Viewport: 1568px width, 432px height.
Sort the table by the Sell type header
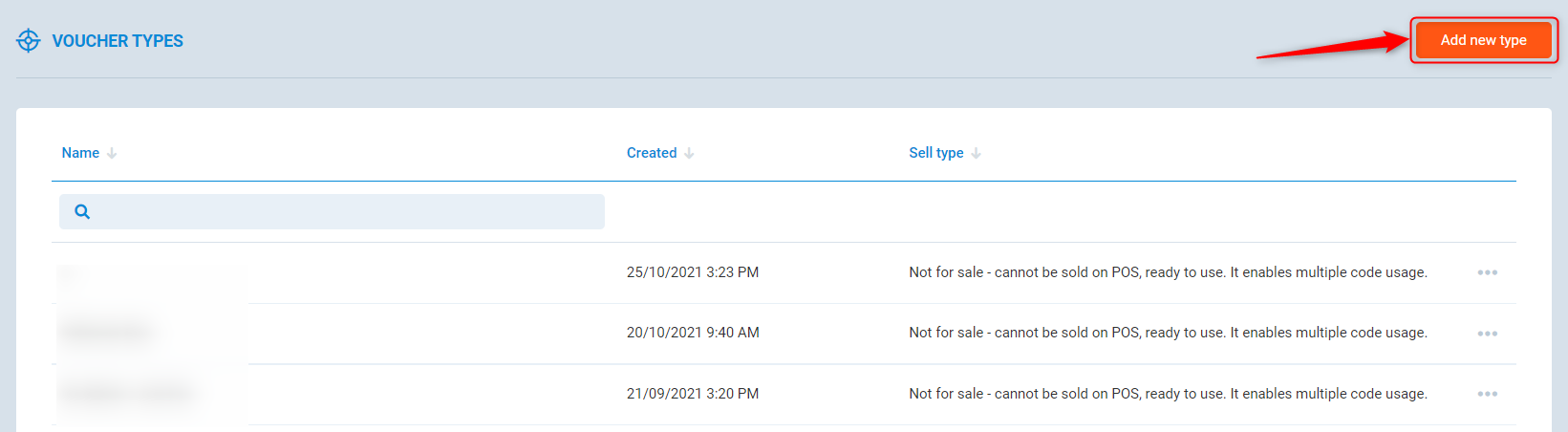tap(935, 153)
